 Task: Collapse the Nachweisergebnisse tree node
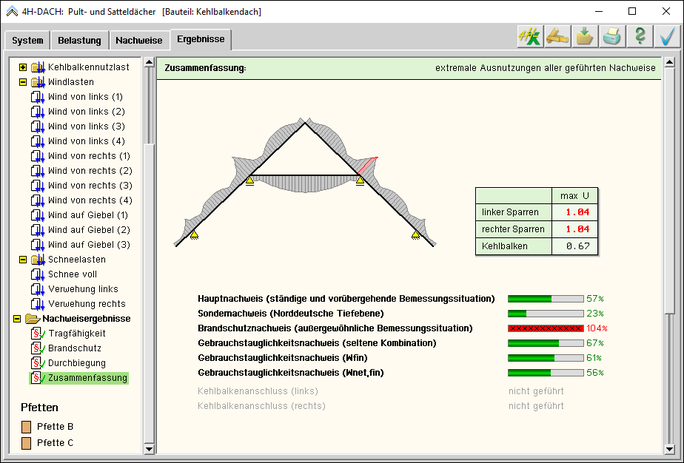(17, 318)
